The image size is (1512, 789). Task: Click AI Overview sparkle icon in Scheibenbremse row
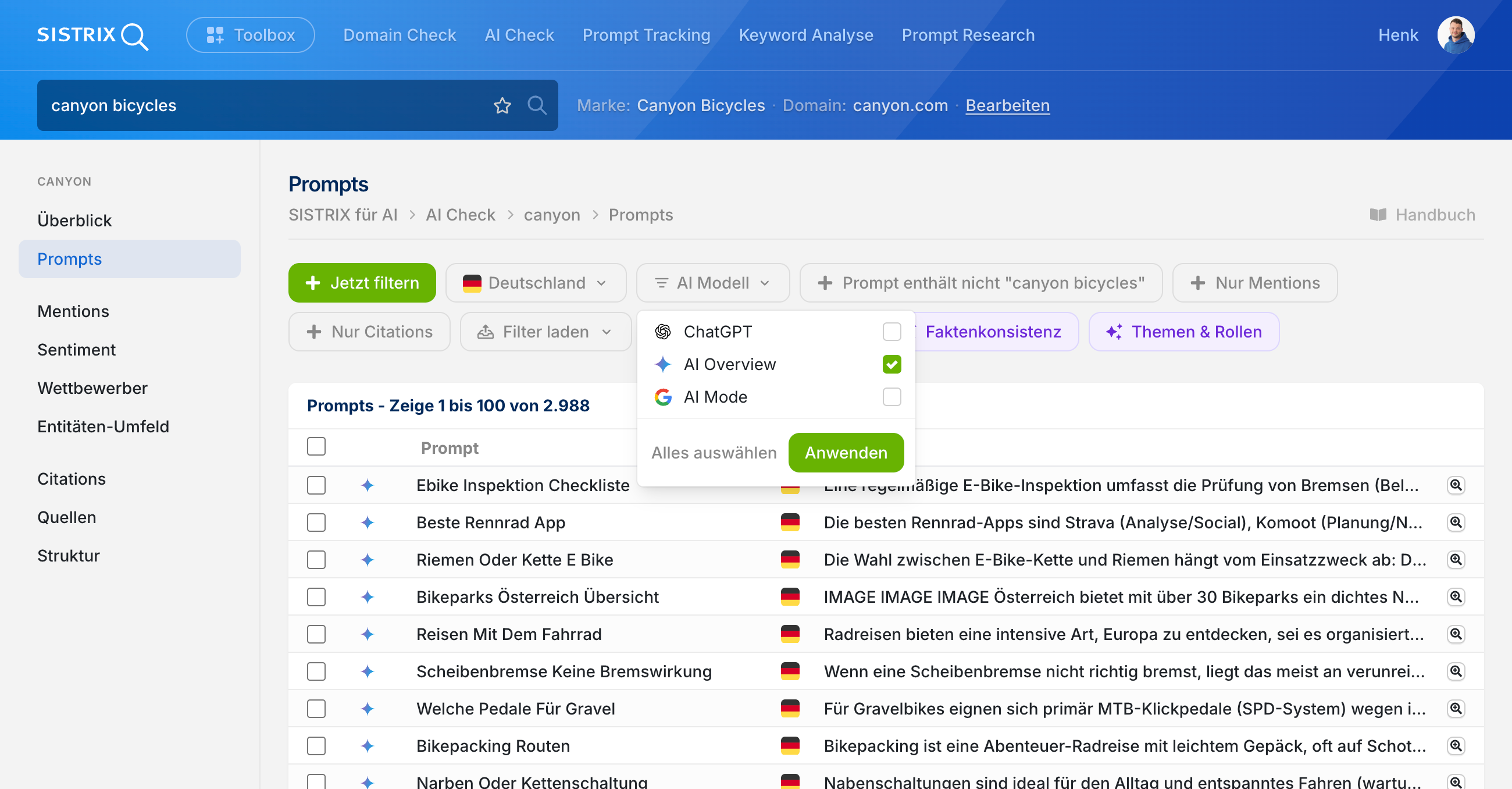pyautogui.click(x=368, y=671)
